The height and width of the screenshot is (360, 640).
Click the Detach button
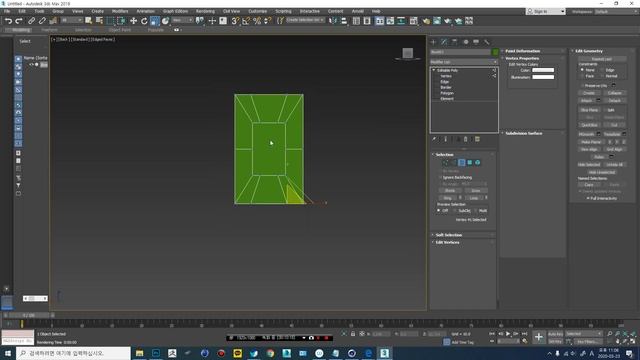click(x=614, y=100)
